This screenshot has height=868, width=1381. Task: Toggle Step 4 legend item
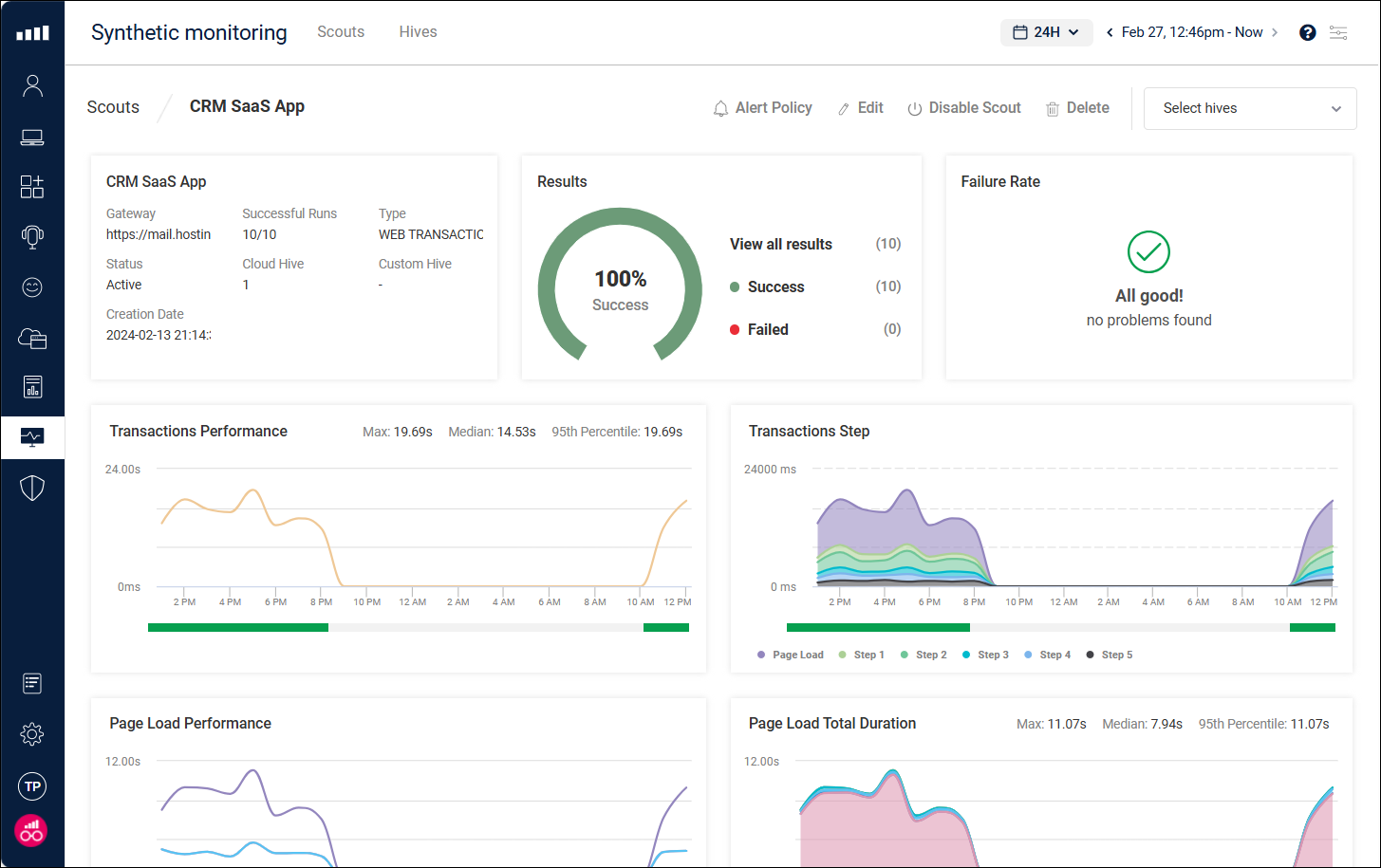(1048, 655)
